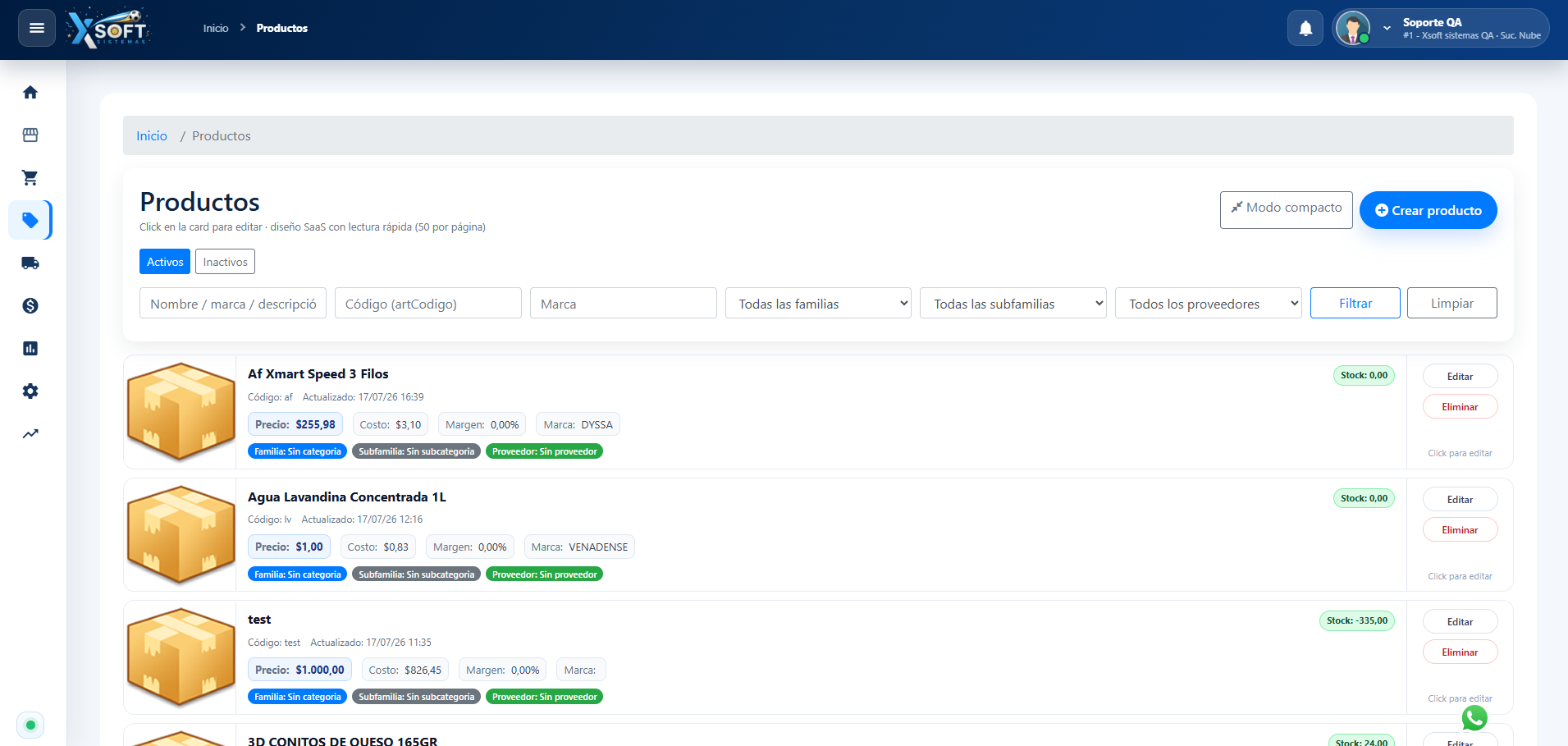This screenshot has width=1568, height=746.
Task: Edit the test product
Action: [1460, 621]
